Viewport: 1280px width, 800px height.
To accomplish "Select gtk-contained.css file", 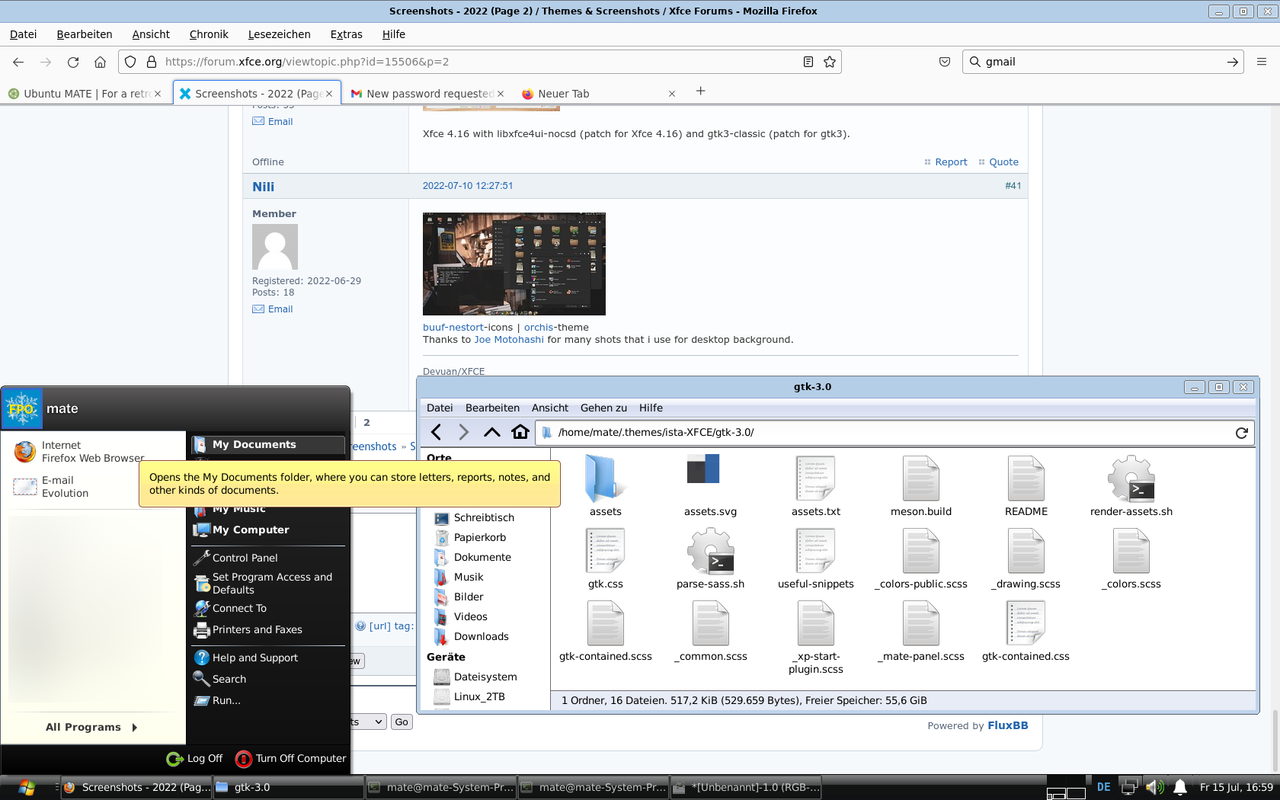I will [1026, 631].
